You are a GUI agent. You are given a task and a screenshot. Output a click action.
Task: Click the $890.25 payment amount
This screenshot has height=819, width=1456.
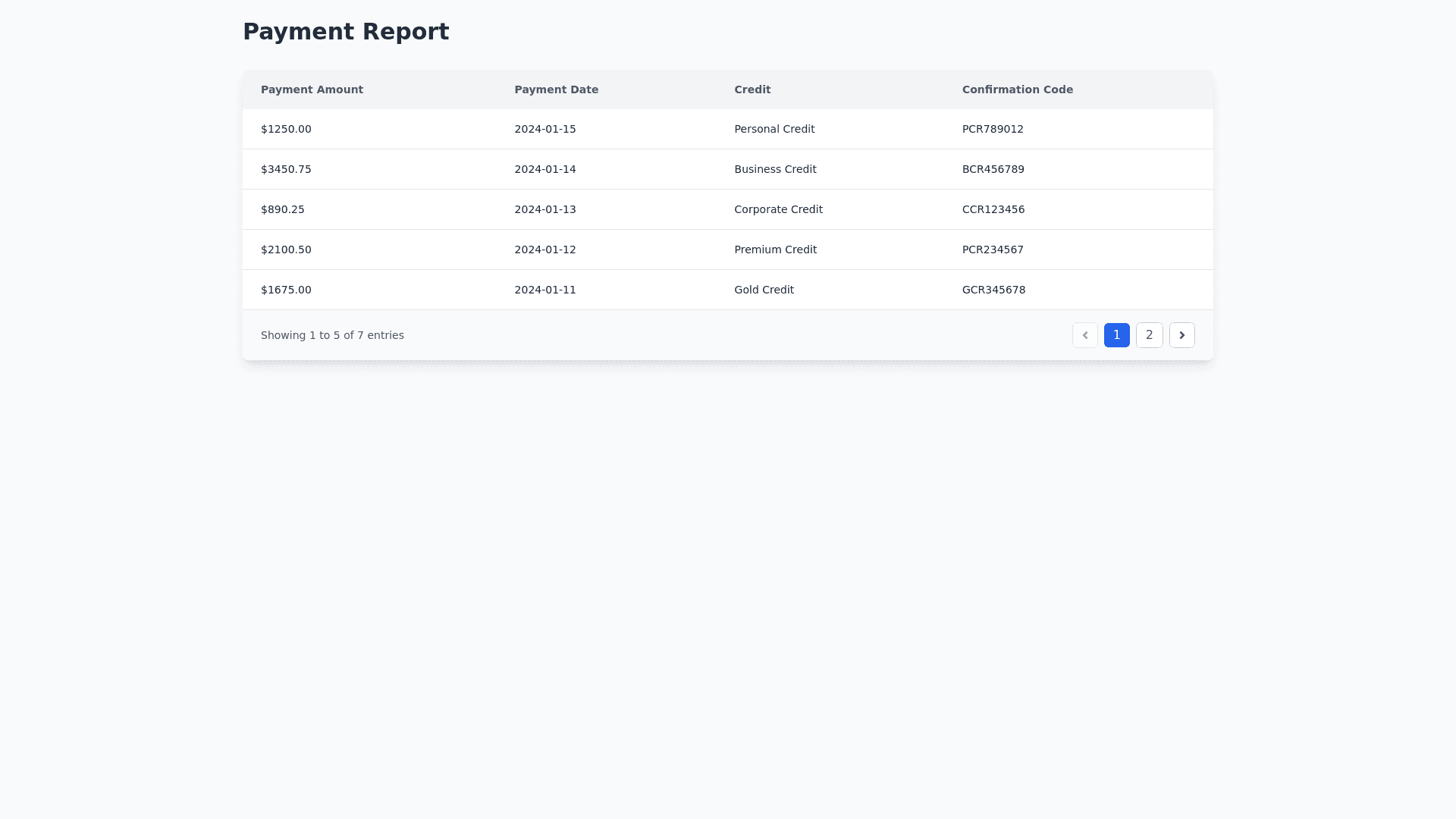pos(282,209)
